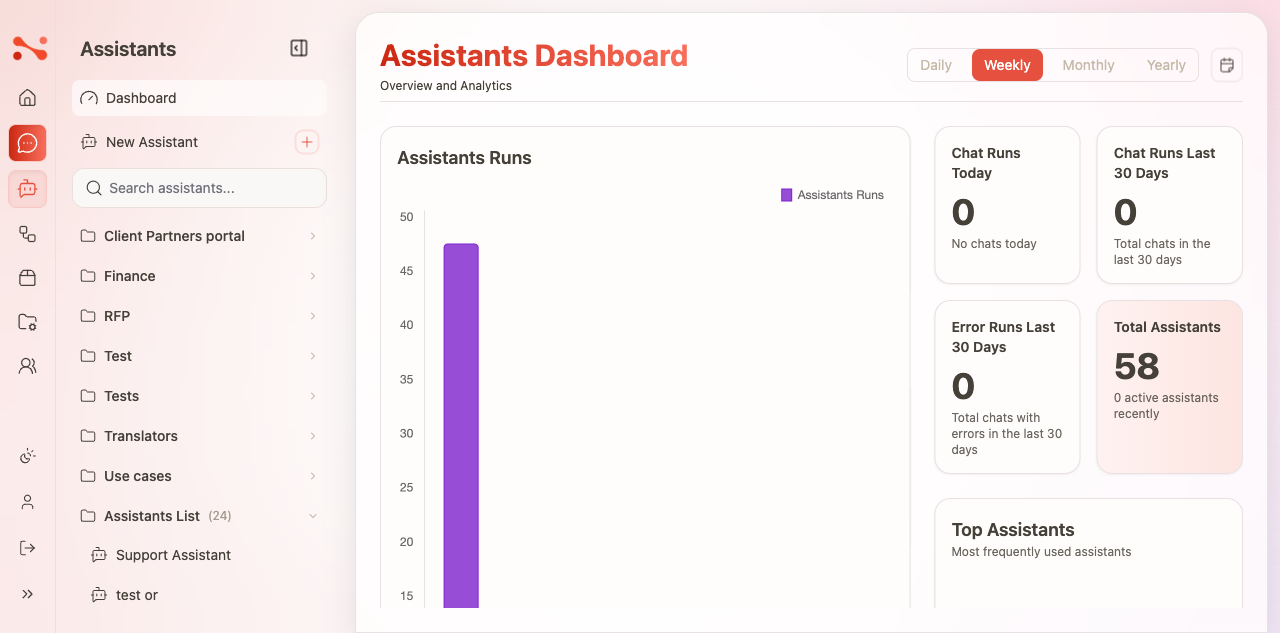
Task: Switch to the Daily tab
Action: pyautogui.click(x=936, y=65)
